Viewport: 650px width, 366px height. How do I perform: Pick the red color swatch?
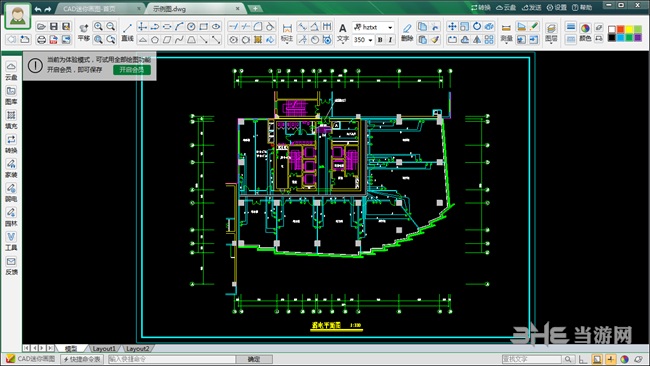(x=621, y=29)
